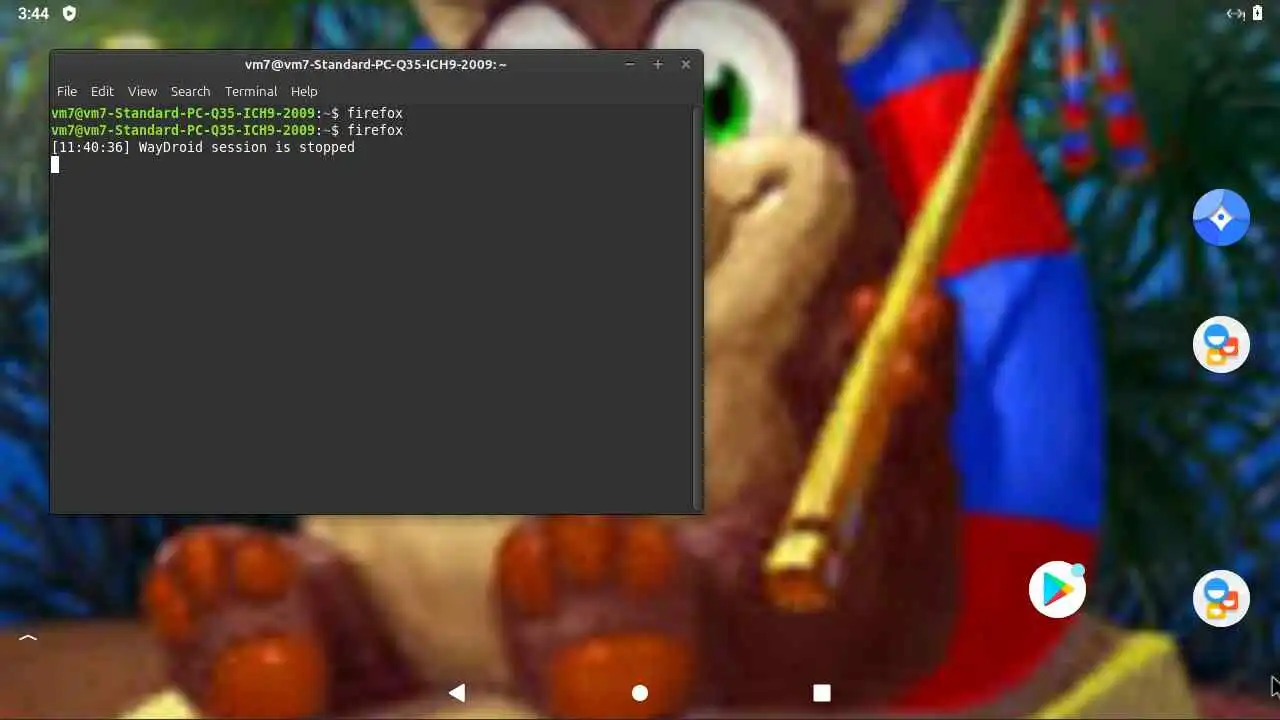Click the first 'firefox' command line

(x=227, y=113)
